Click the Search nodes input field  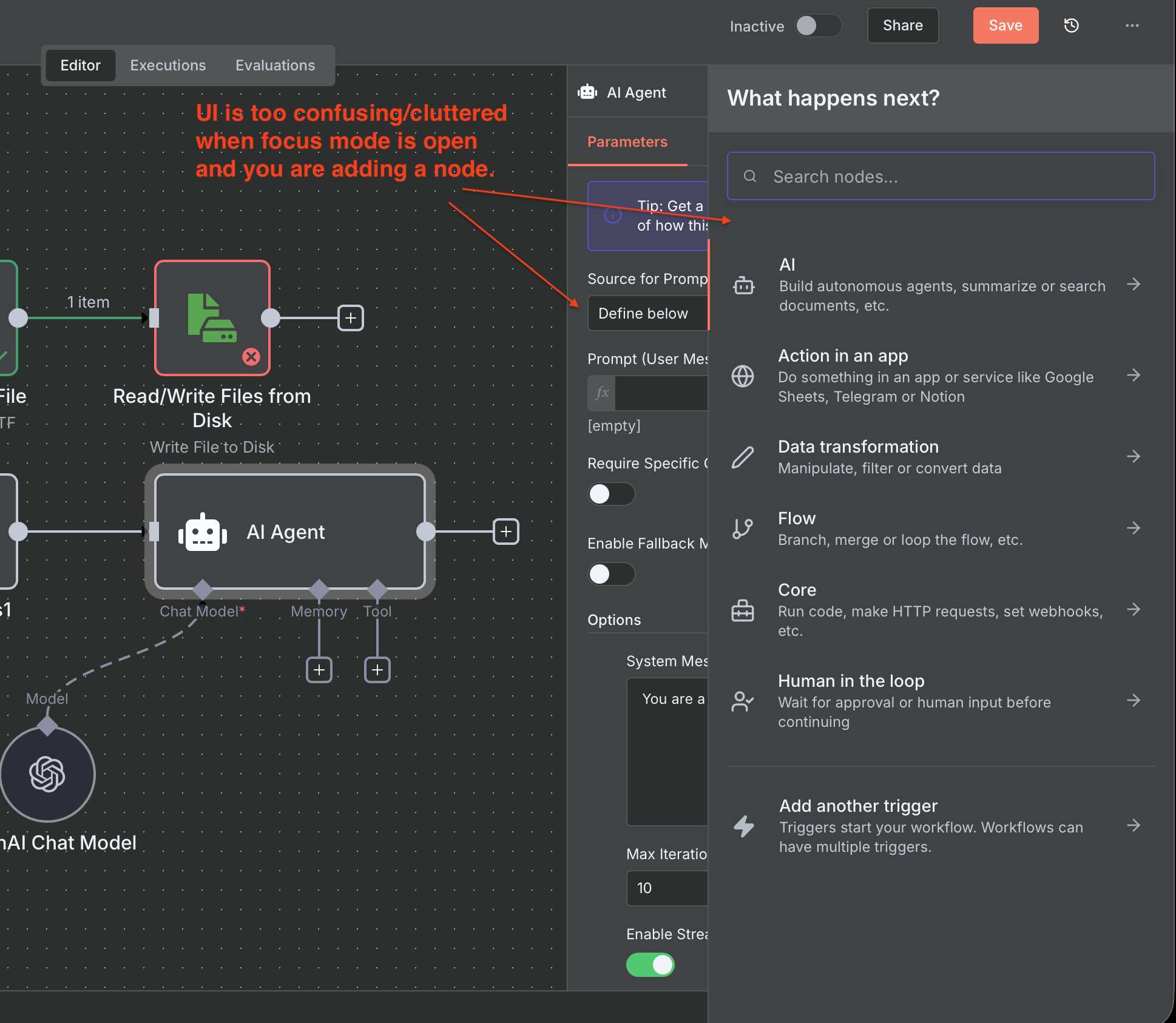click(x=941, y=177)
